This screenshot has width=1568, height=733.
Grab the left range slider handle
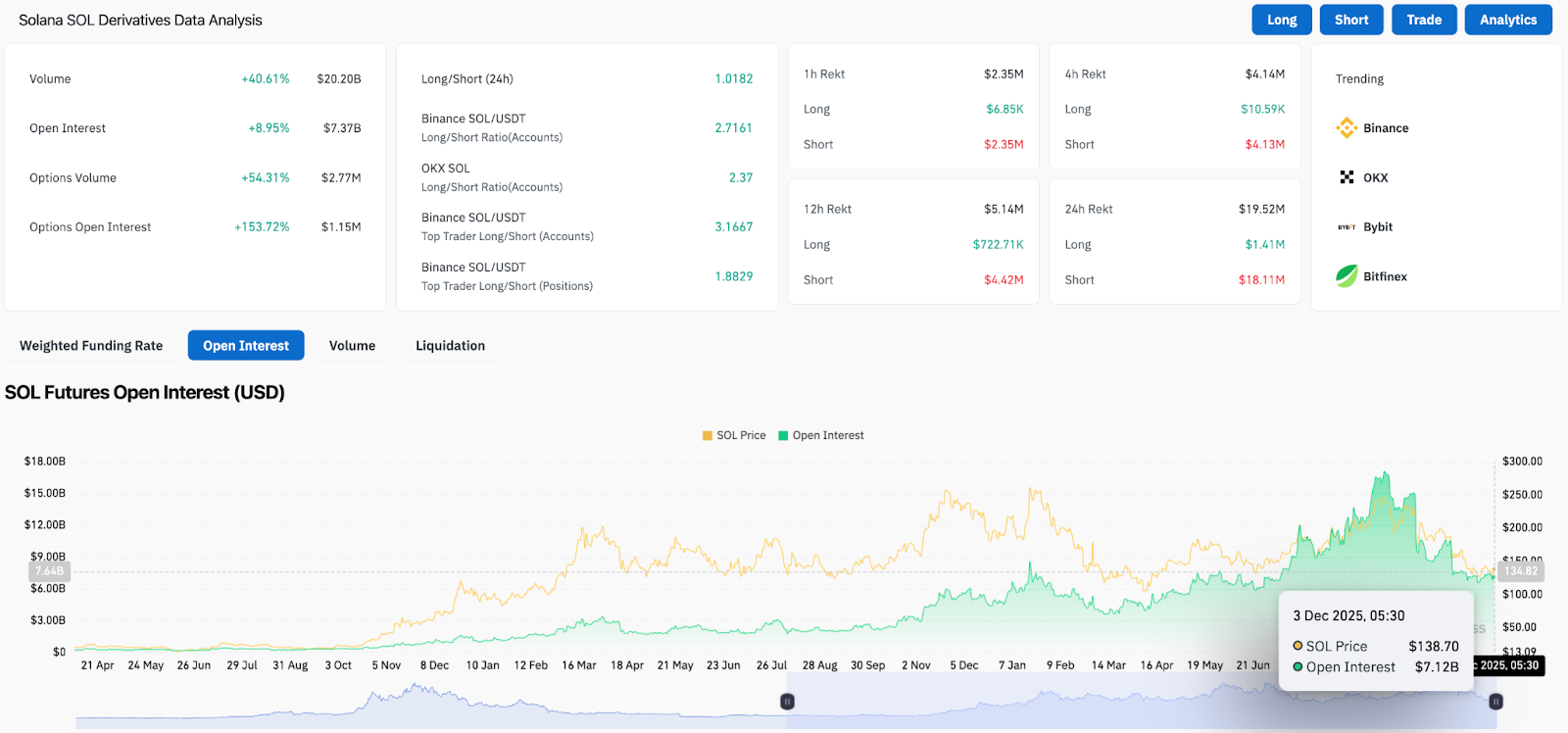(x=787, y=702)
